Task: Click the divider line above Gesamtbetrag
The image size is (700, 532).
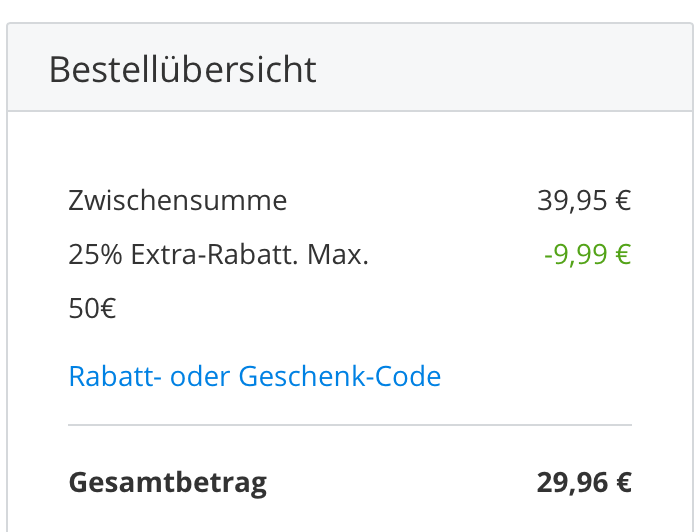Action: [x=350, y=425]
